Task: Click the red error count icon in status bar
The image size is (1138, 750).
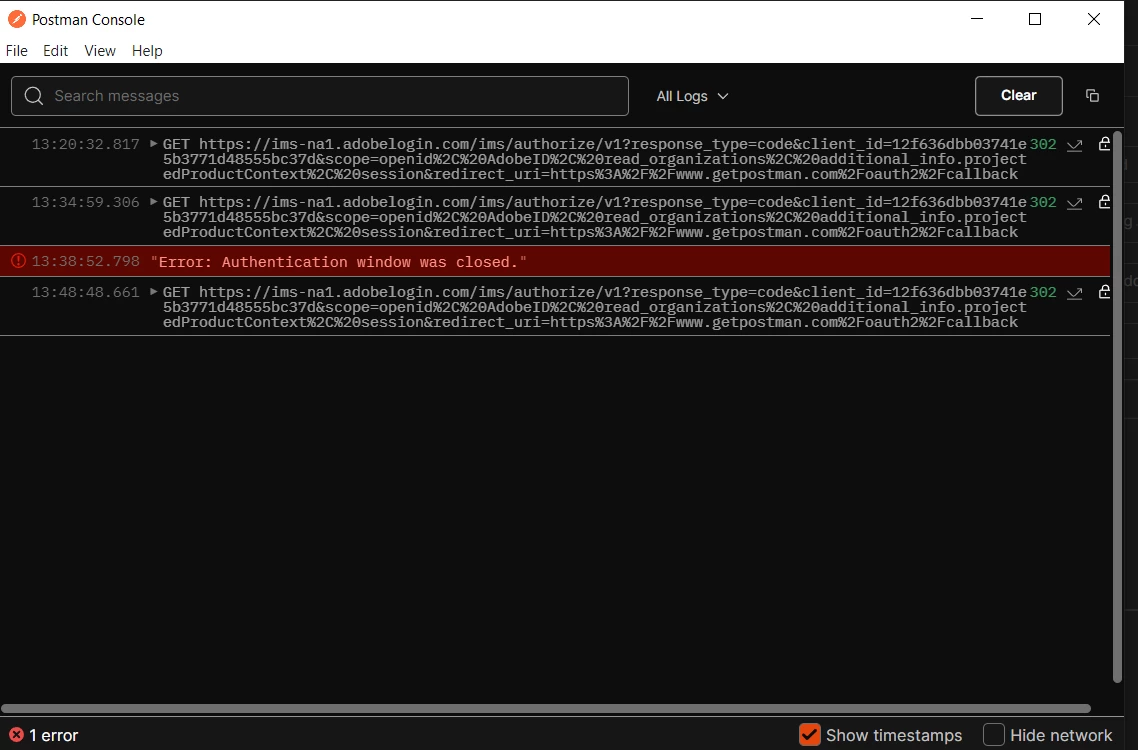Action: click(16, 735)
